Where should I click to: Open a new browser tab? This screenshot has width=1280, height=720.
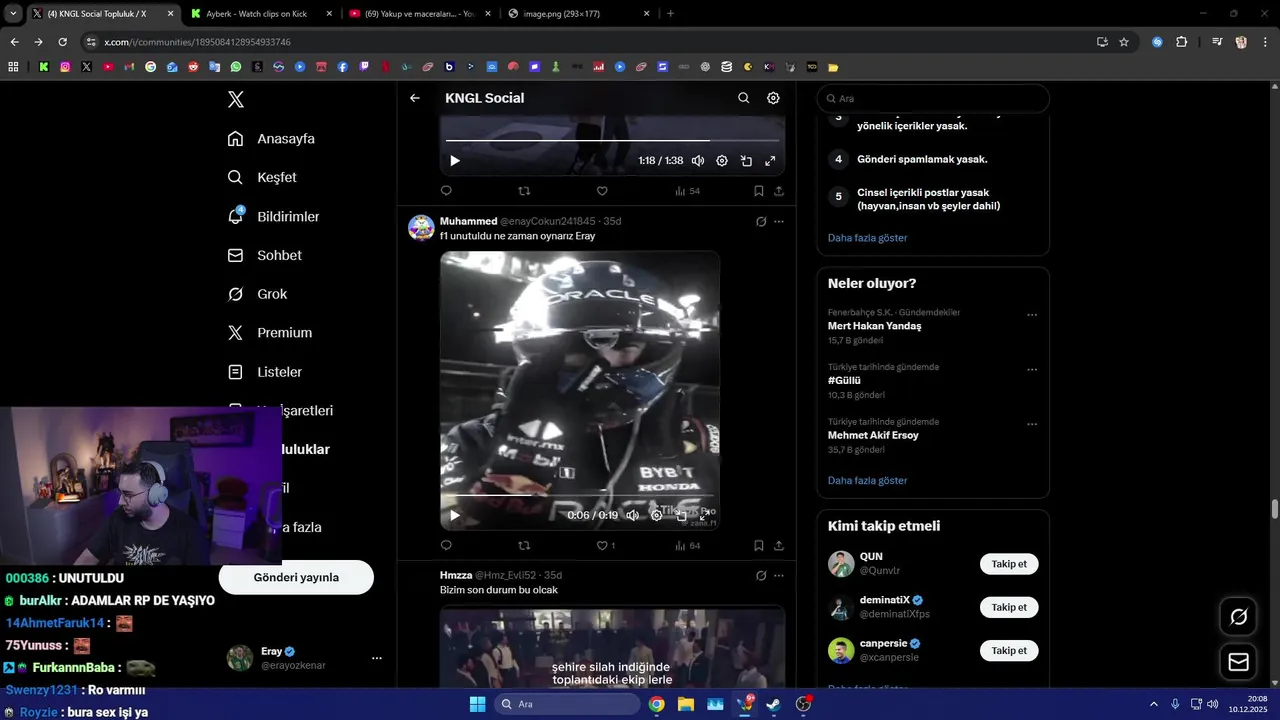(670, 14)
